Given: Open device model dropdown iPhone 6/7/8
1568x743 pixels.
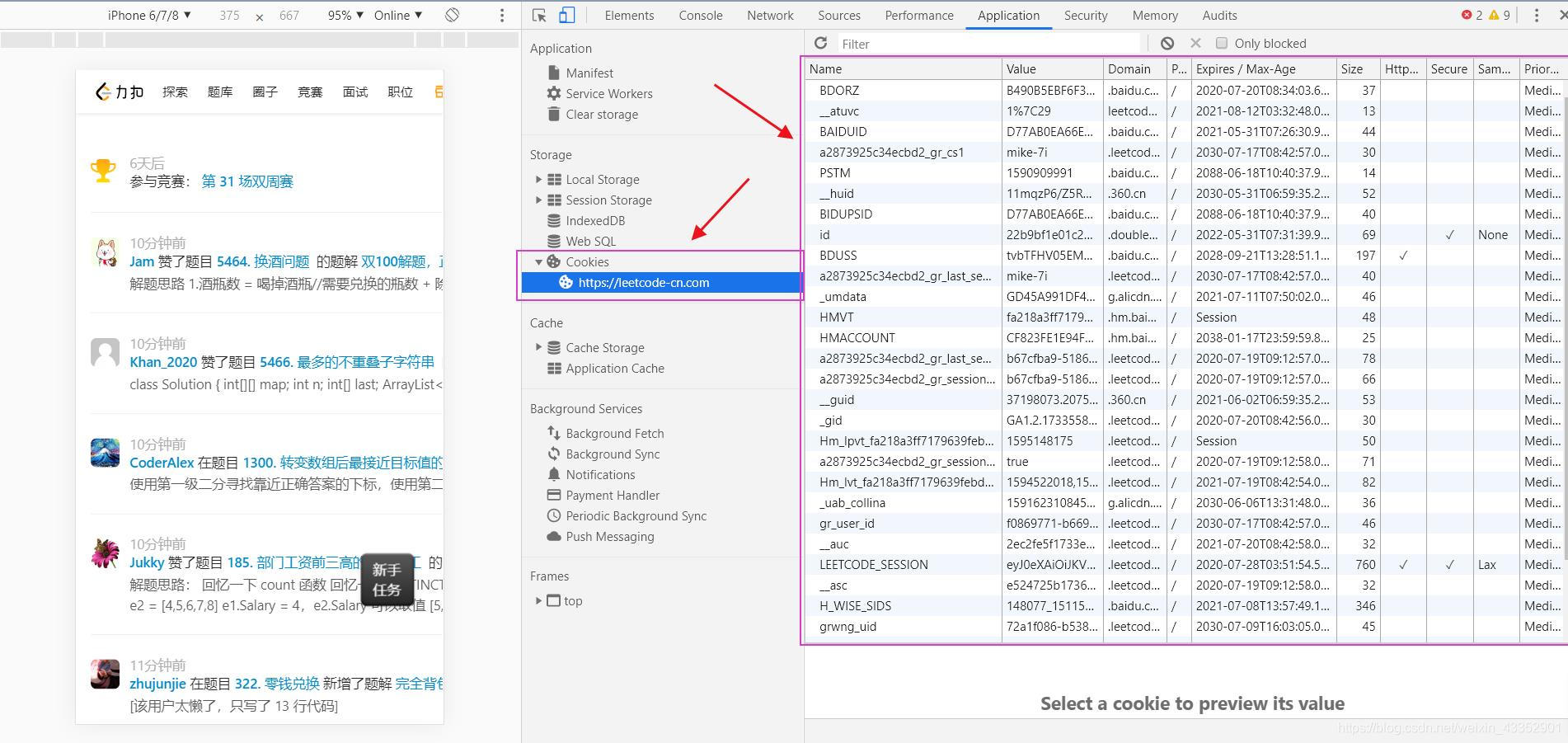Looking at the screenshot, I should [x=149, y=15].
